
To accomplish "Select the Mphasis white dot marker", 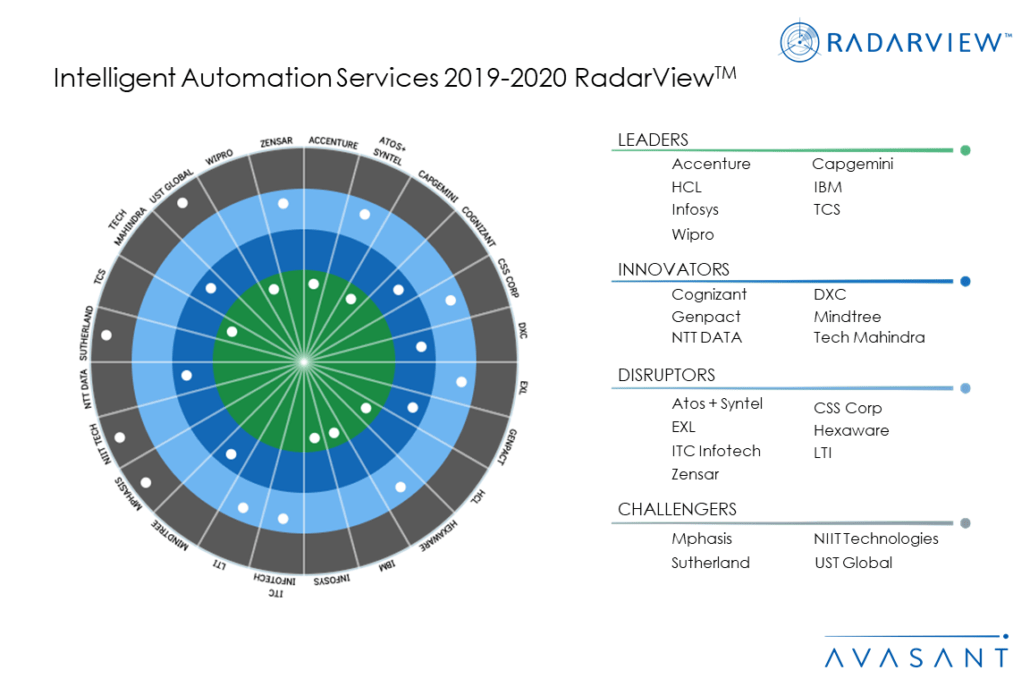I will [146, 483].
